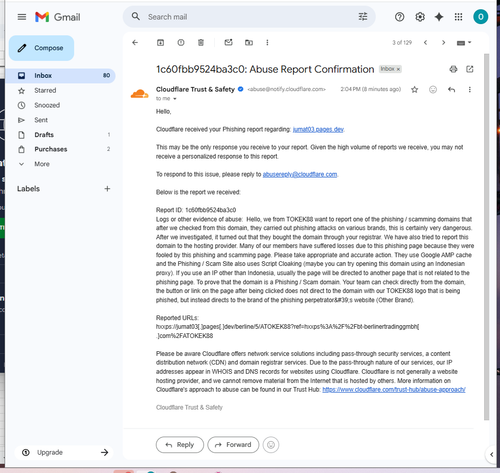Screen dimensions: 500x473
Task: Open the Purchases folder
Action: click(x=51, y=149)
